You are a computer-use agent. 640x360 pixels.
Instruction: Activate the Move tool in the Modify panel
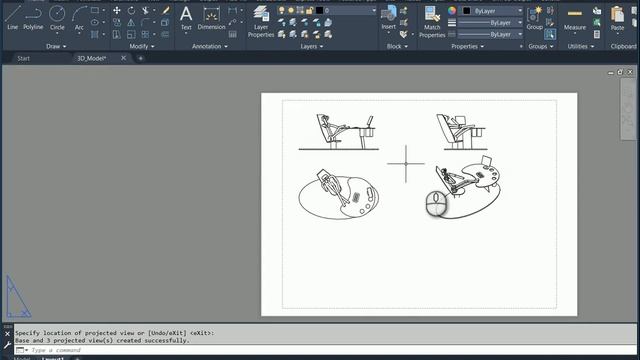point(117,10)
